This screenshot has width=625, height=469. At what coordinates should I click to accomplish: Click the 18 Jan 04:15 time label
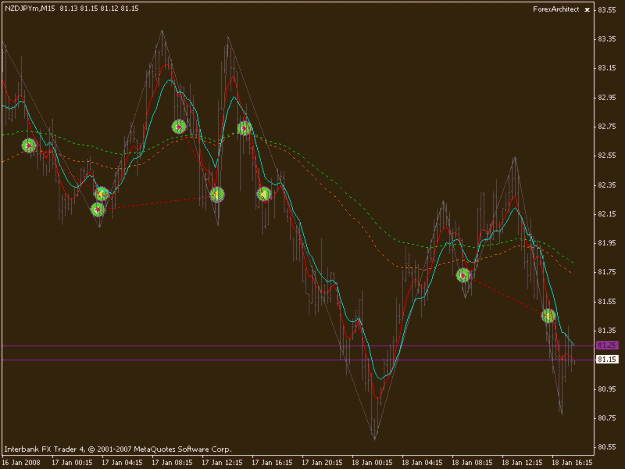point(422,463)
